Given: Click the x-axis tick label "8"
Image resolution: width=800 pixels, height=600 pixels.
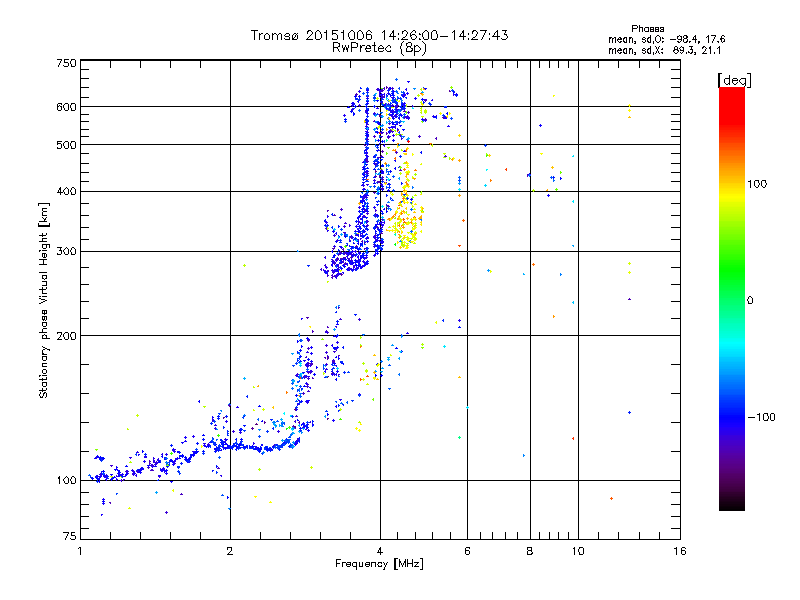Looking at the screenshot, I should (530, 551).
